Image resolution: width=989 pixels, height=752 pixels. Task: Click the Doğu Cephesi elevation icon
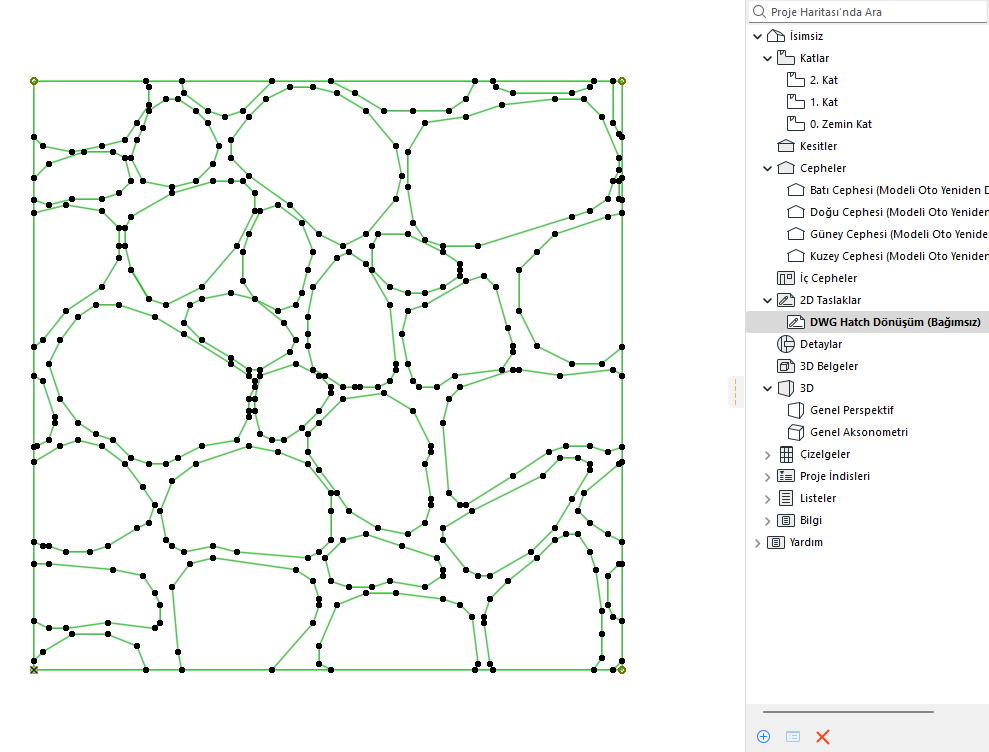[x=795, y=212]
